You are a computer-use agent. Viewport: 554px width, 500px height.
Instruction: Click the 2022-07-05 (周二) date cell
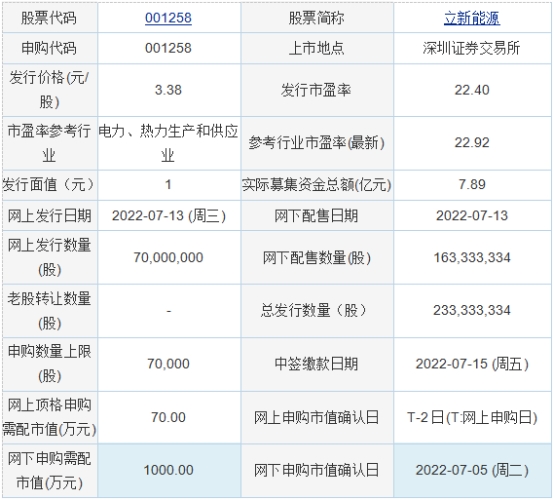pyautogui.click(x=472, y=470)
